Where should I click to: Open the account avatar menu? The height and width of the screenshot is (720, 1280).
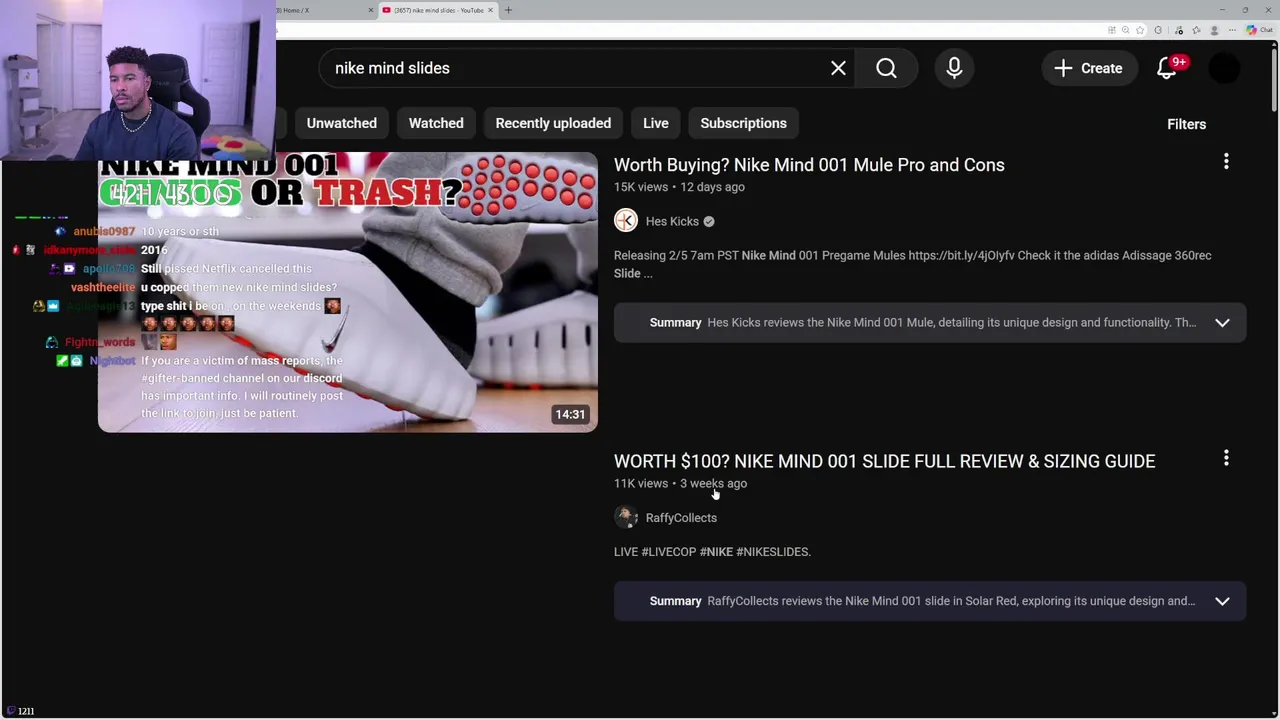pyautogui.click(x=1224, y=68)
